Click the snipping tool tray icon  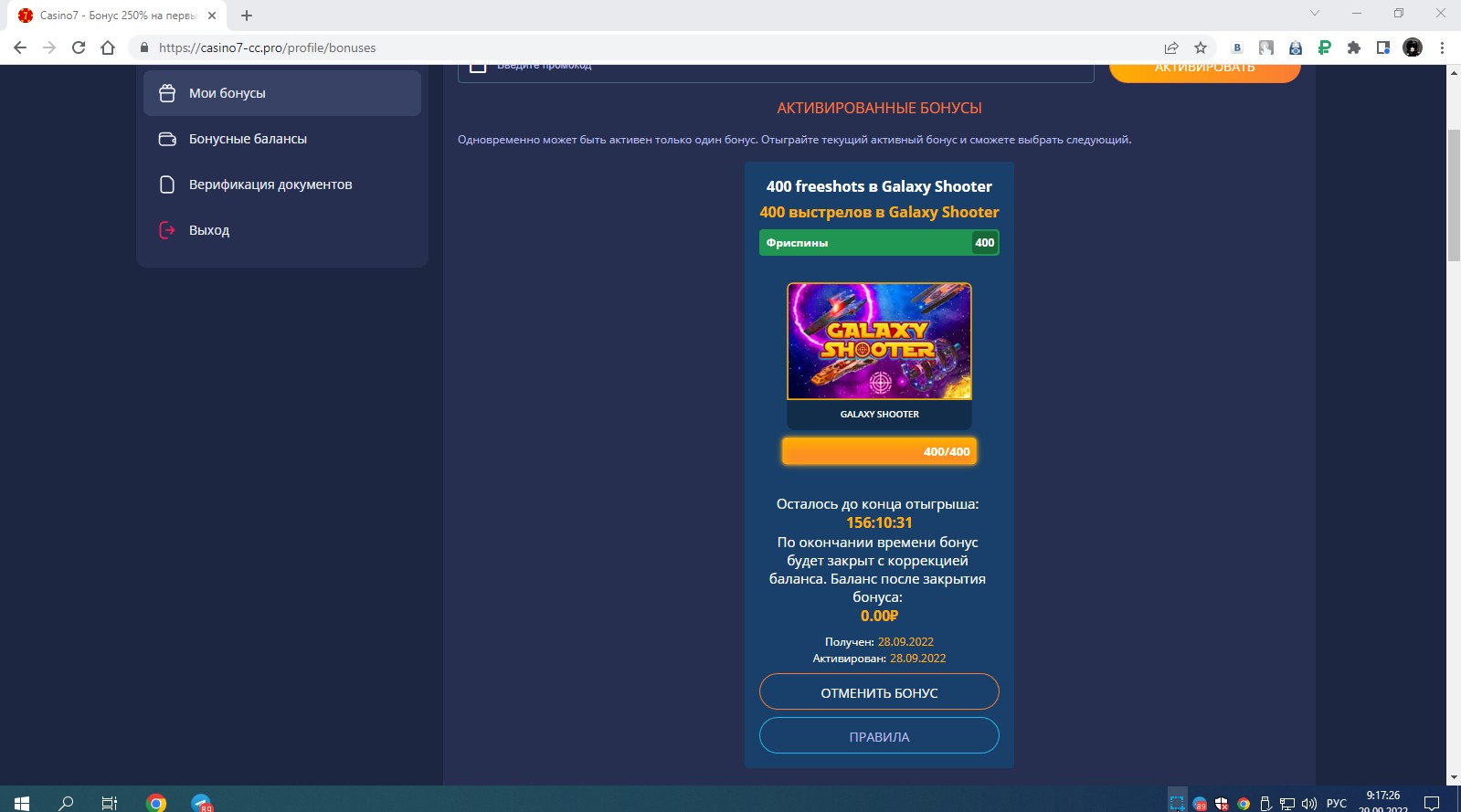coord(1178,804)
